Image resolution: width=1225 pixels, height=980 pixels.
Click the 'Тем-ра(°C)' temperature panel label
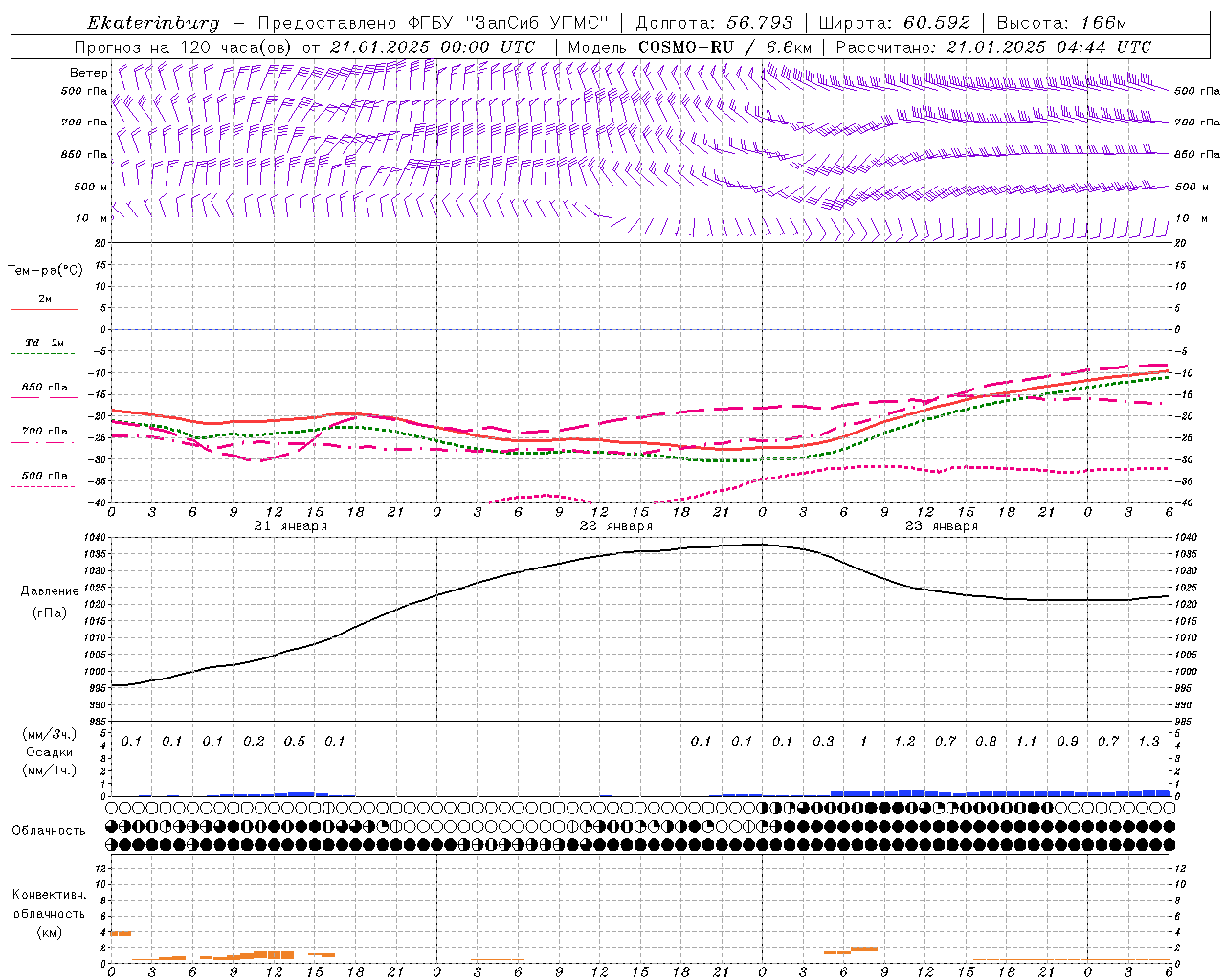click(x=45, y=271)
